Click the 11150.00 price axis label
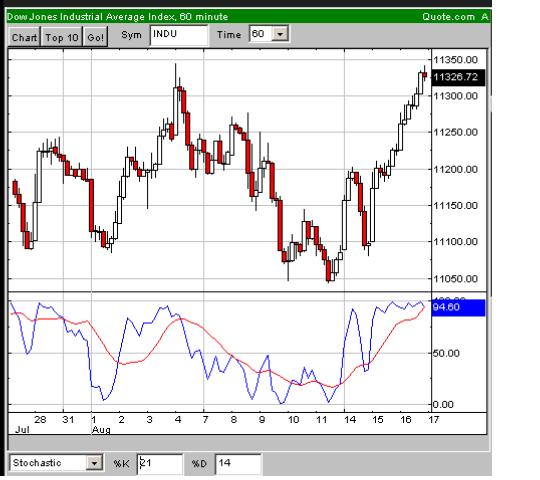 (x=455, y=206)
